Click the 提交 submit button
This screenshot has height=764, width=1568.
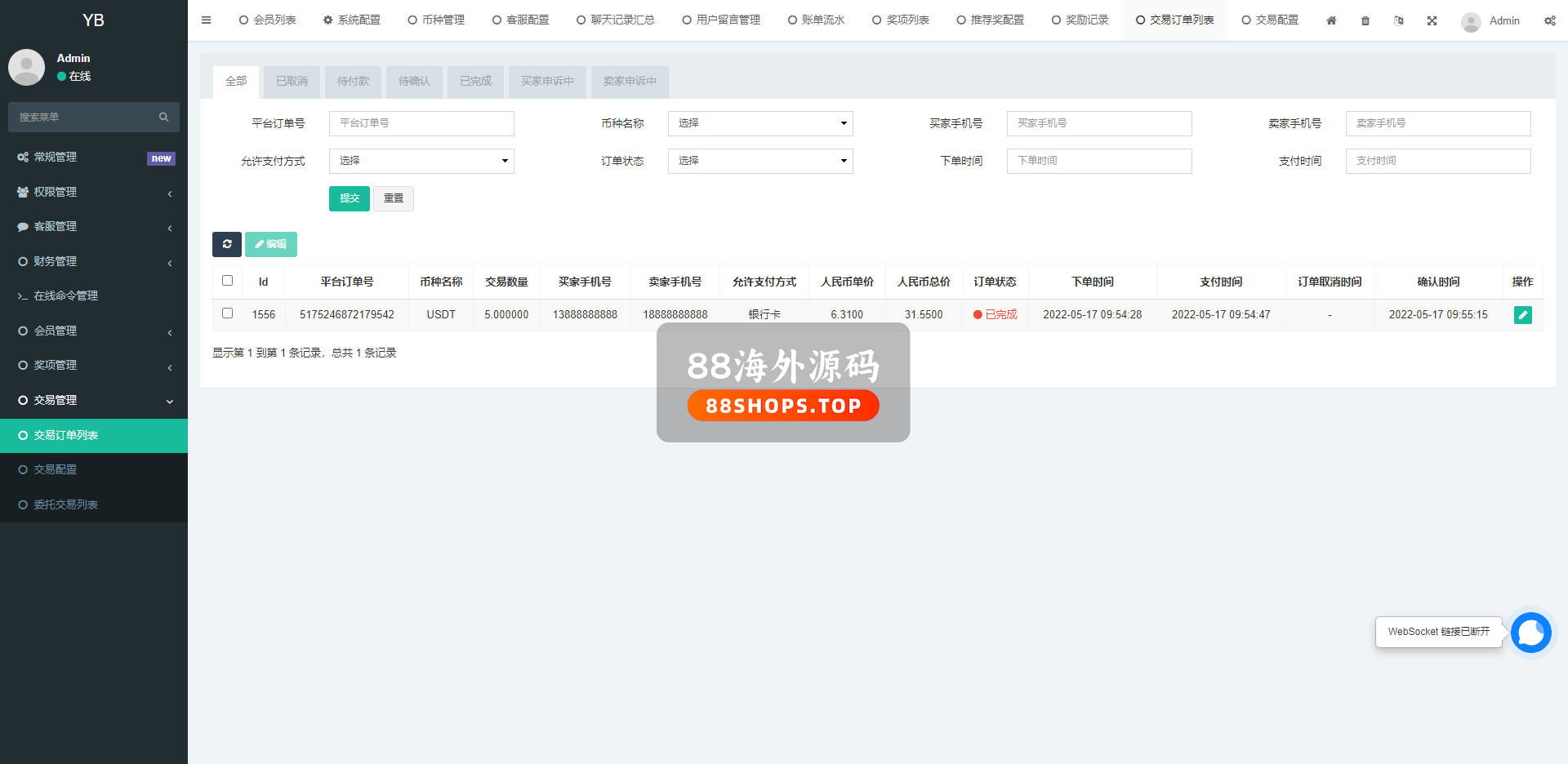pyautogui.click(x=349, y=198)
